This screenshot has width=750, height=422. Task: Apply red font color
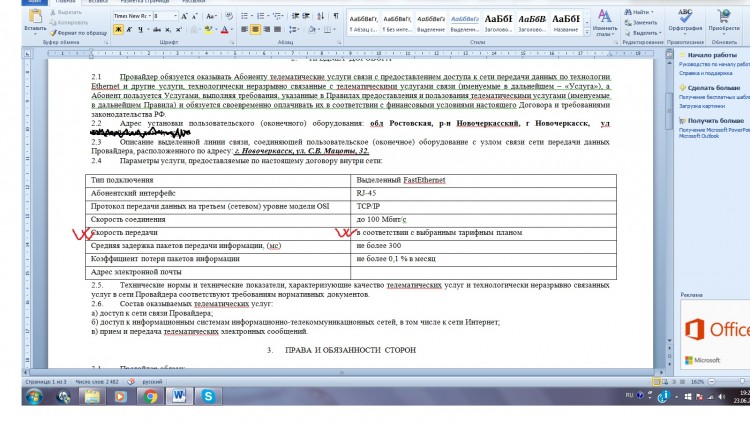(224, 30)
